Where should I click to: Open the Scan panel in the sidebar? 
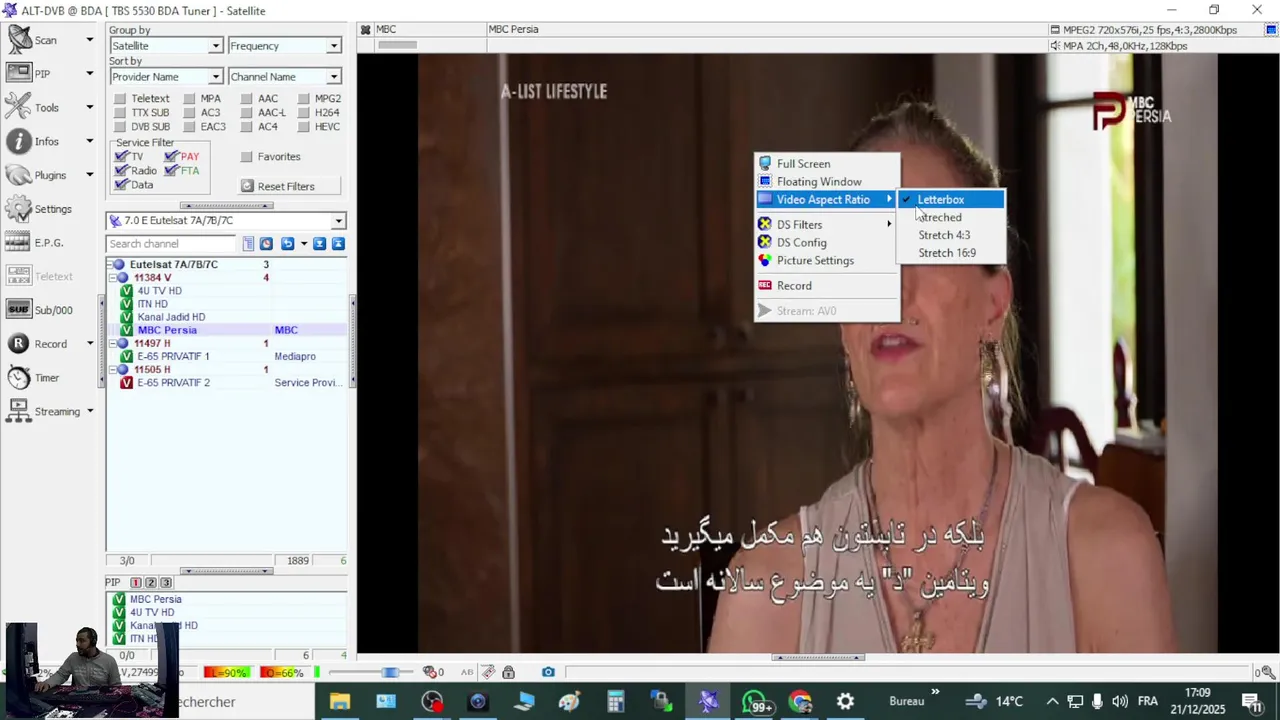coord(48,40)
